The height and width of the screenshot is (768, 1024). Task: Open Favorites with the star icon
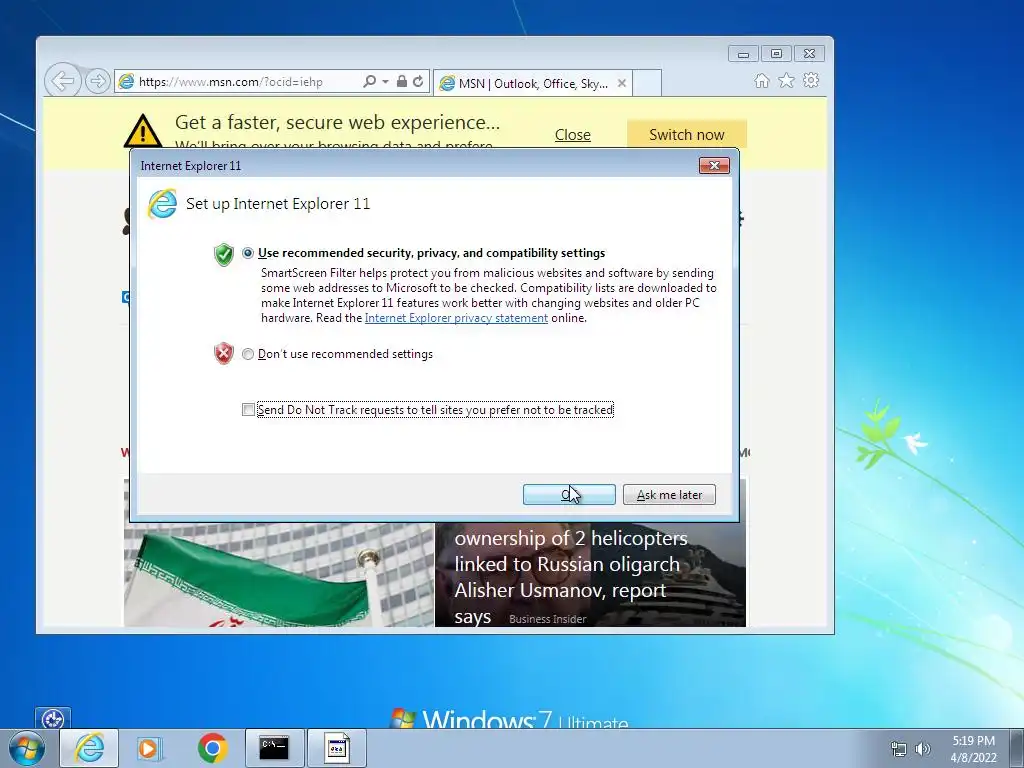click(x=786, y=80)
